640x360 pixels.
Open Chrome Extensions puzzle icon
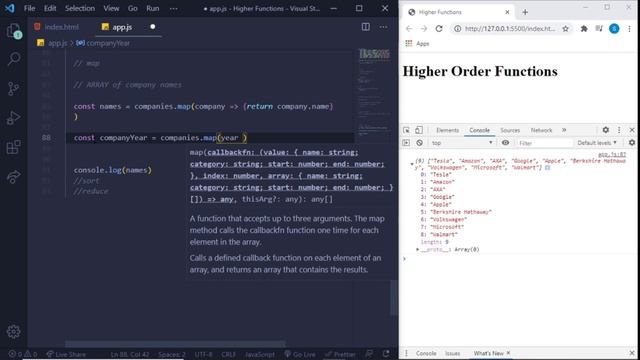coord(584,29)
